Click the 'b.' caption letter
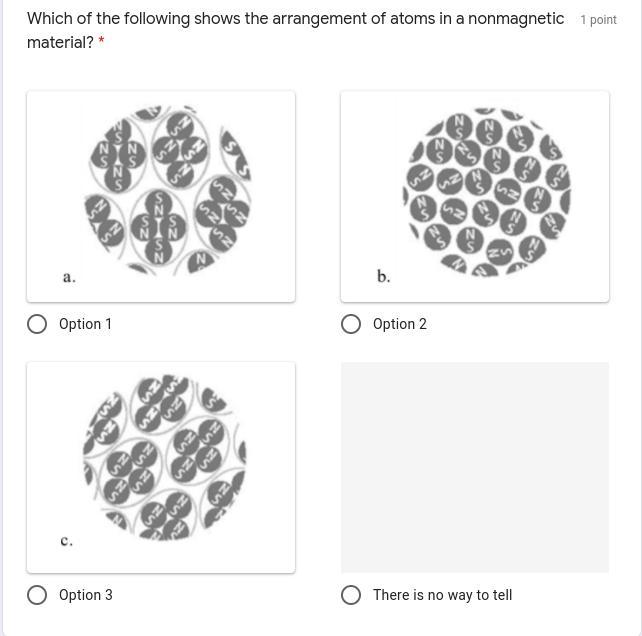 click(384, 276)
